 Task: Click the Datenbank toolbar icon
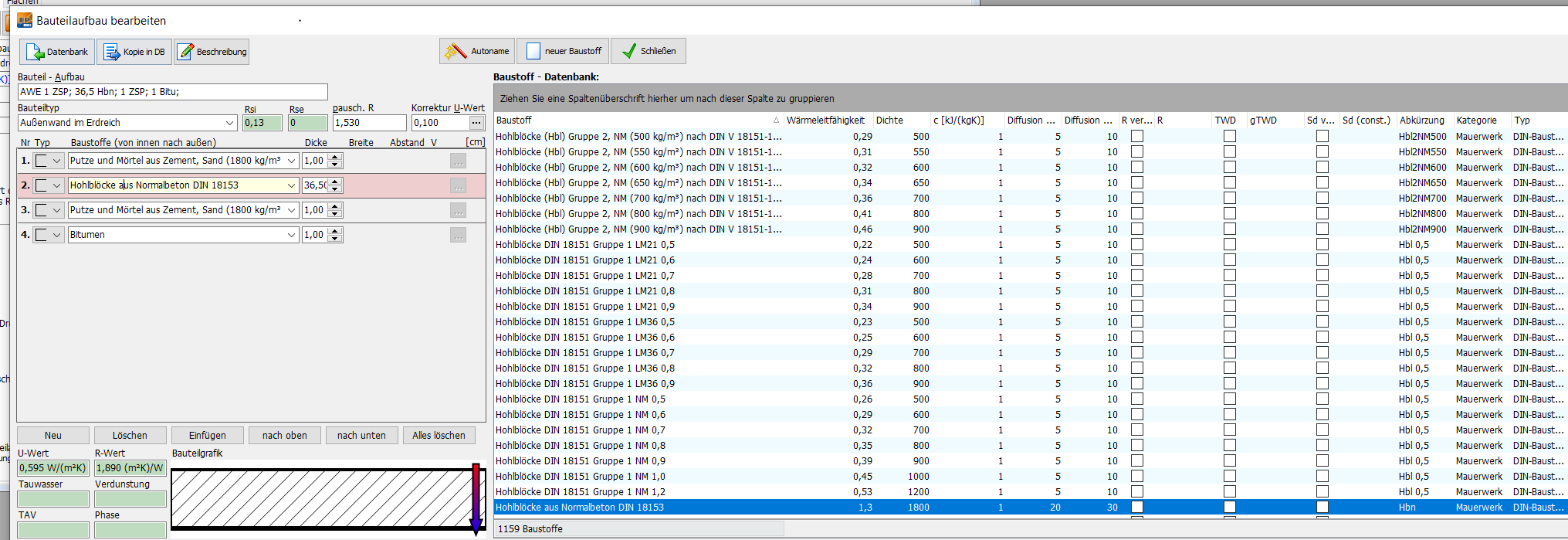click(36, 52)
